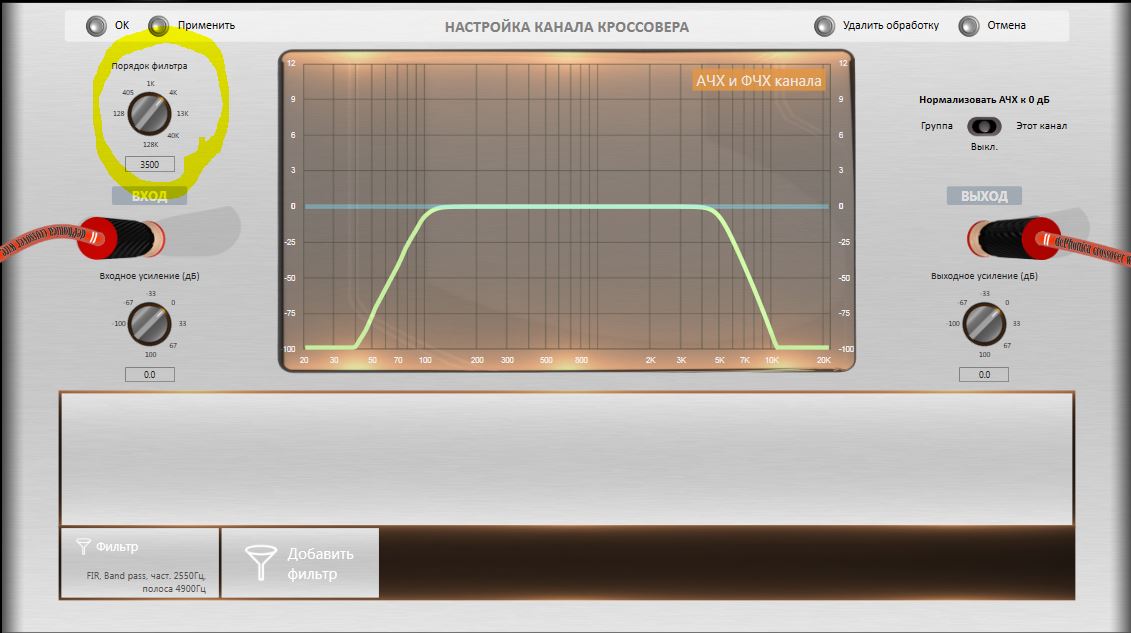Screen dimensions: 1131x633
Task: Click the small funnel icon beside Фильтр
Action: [84, 546]
